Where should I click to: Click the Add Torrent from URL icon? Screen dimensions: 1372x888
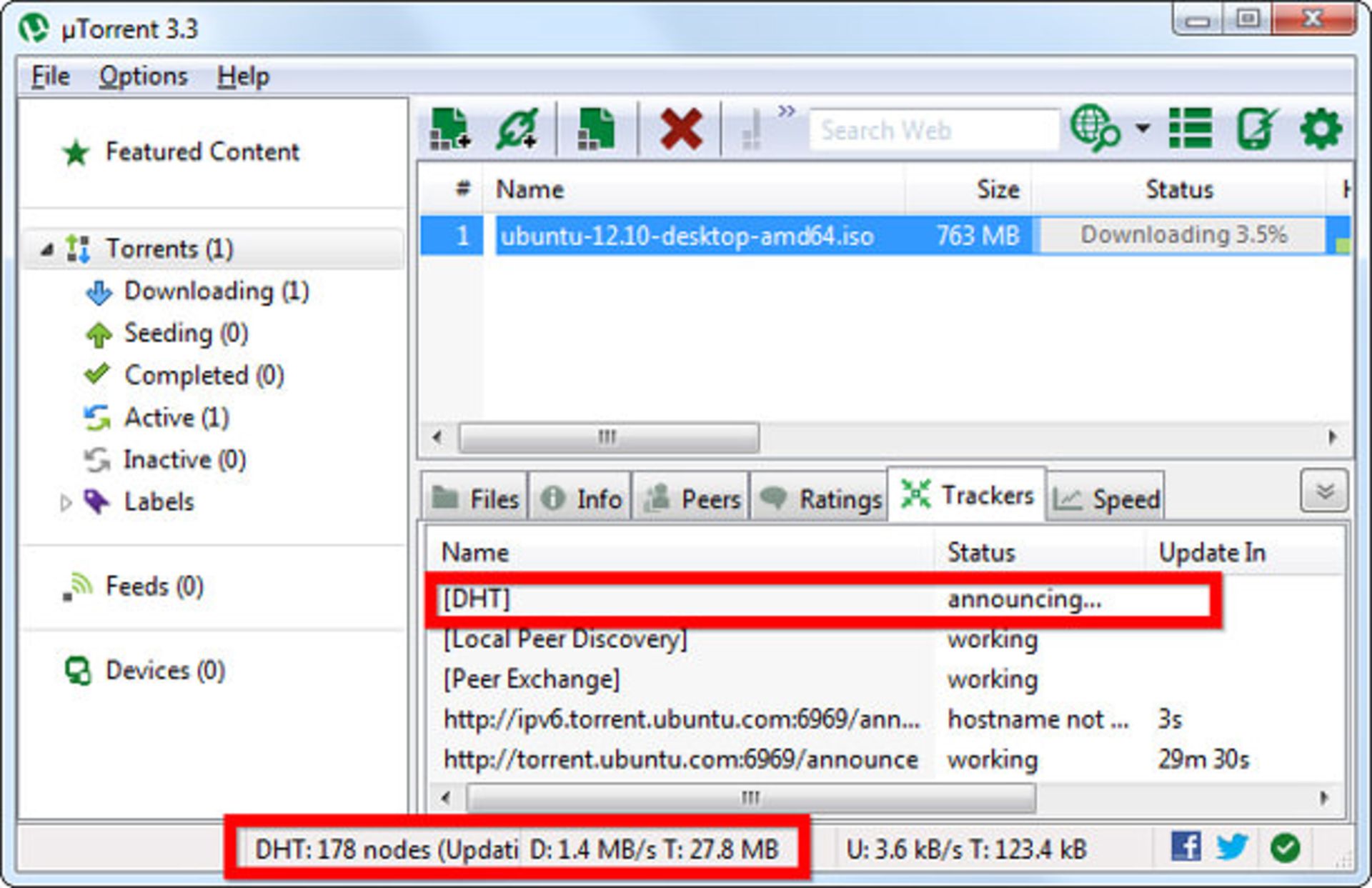517,129
